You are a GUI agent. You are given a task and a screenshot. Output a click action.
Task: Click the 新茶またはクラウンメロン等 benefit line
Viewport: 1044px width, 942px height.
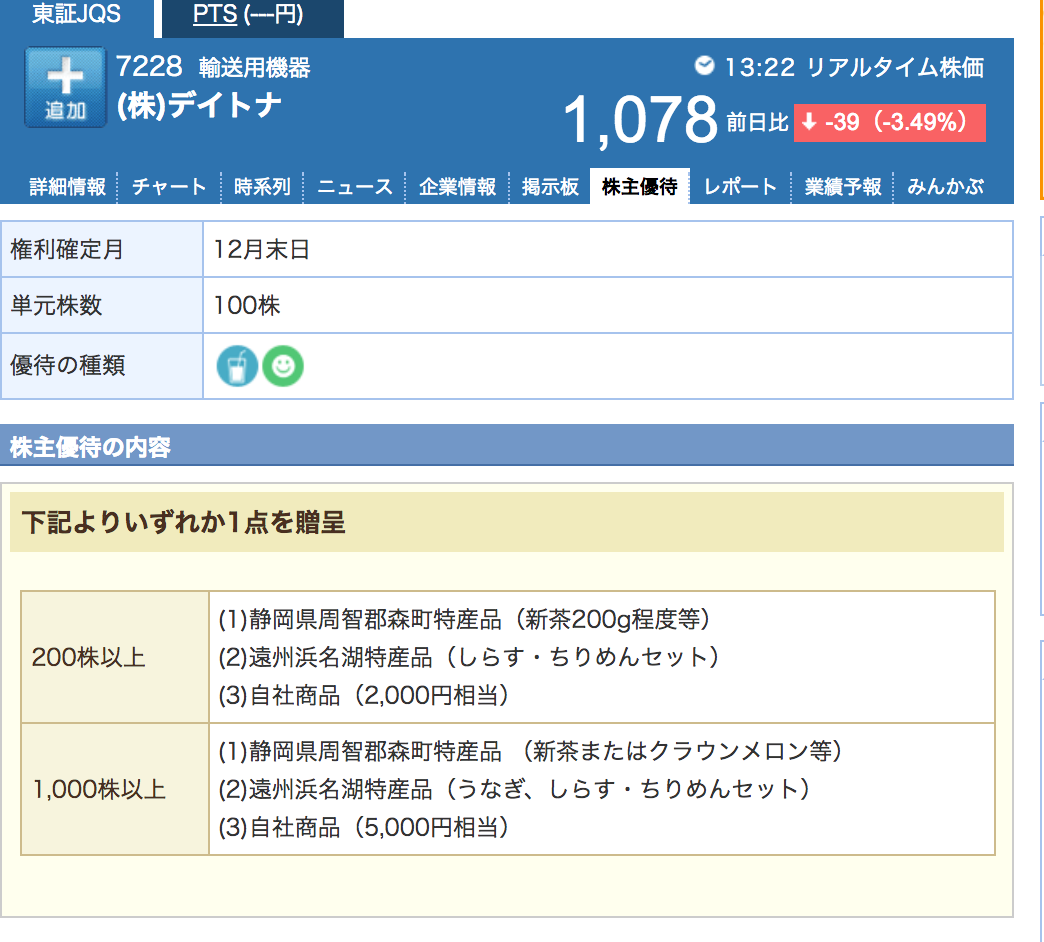tap(531, 752)
